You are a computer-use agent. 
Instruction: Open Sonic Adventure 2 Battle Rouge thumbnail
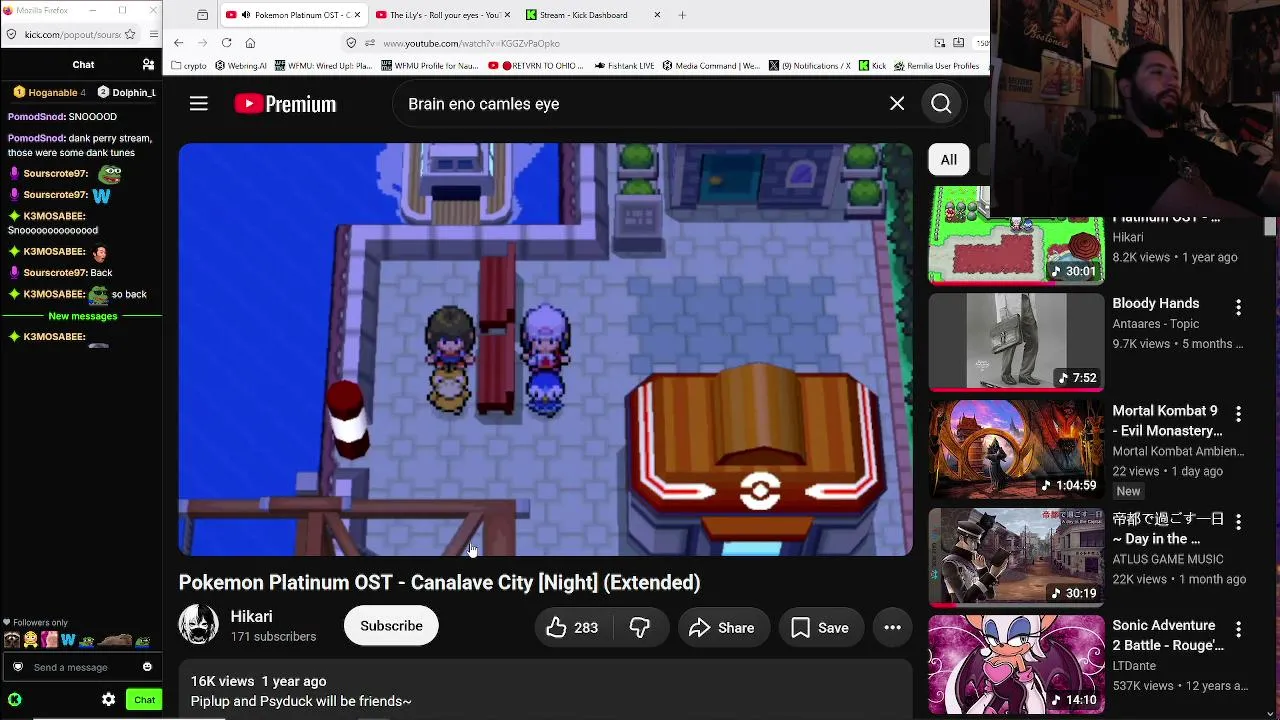(x=1016, y=664)
